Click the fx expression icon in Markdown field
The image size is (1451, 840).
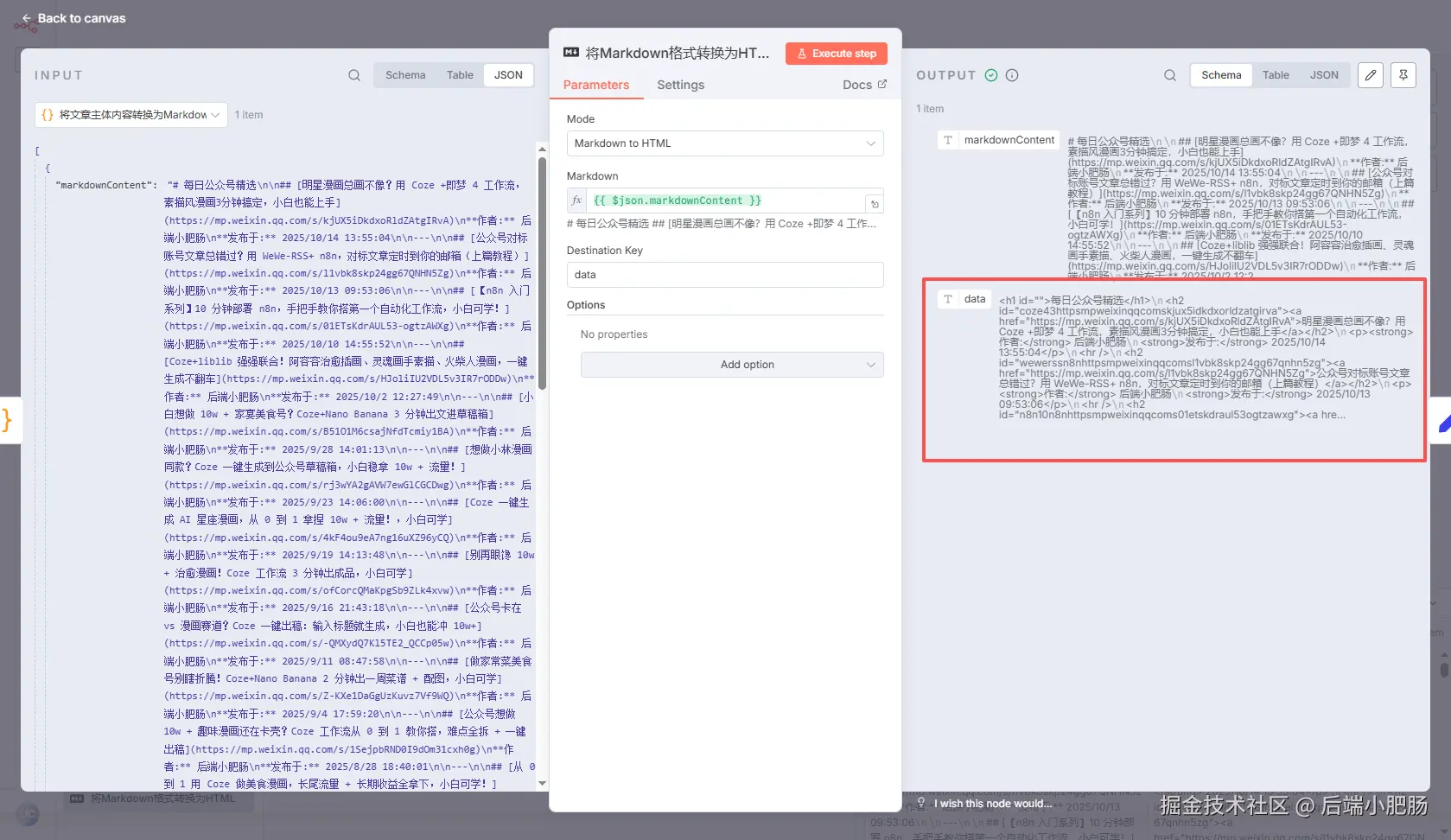[x=577, y=200]
